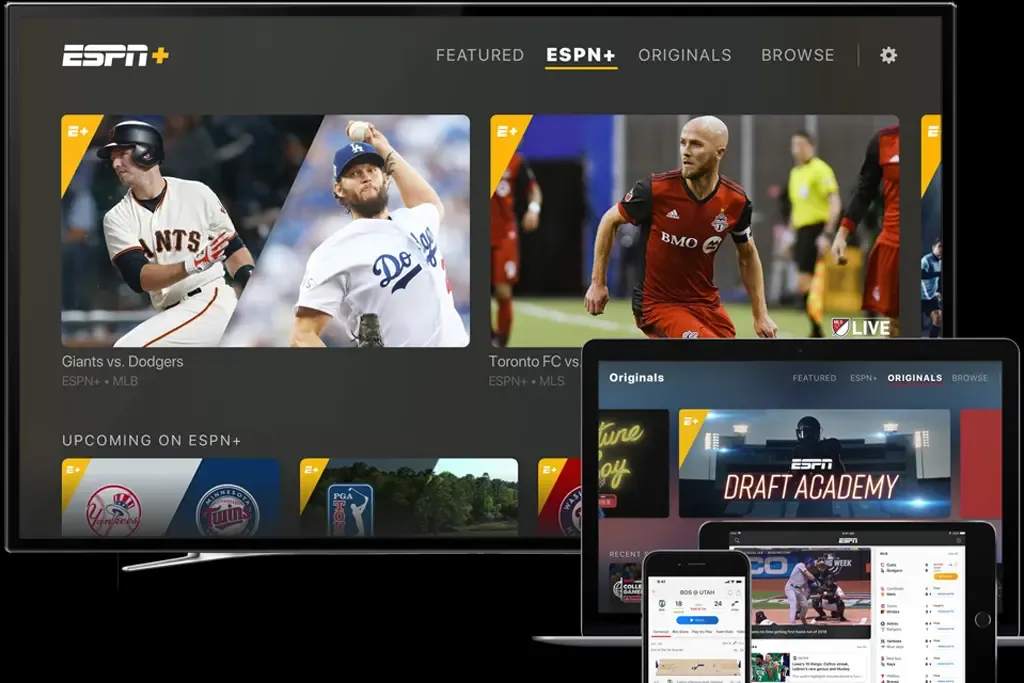Screen dimensions: 1024x683
Task: Tap the tablet's home button
Action: click(981, 620)
